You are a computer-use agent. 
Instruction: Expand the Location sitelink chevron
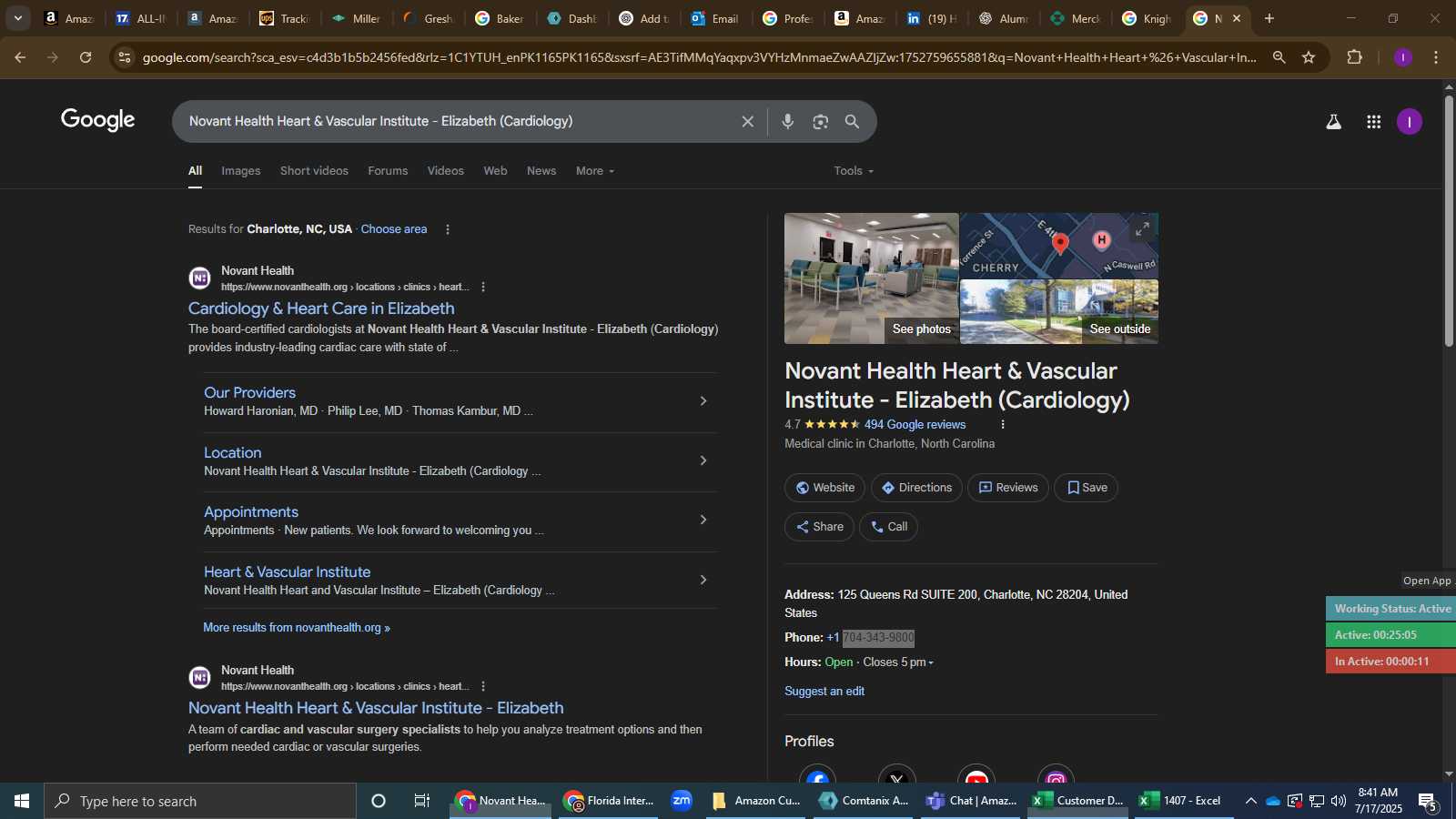click(703, 460)
